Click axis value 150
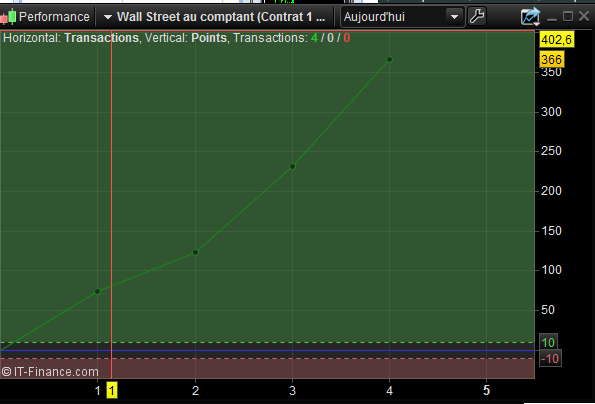Image resolution: width=595 pixels, height=404 pixels. pyautogui.click(x=551, y=231)
